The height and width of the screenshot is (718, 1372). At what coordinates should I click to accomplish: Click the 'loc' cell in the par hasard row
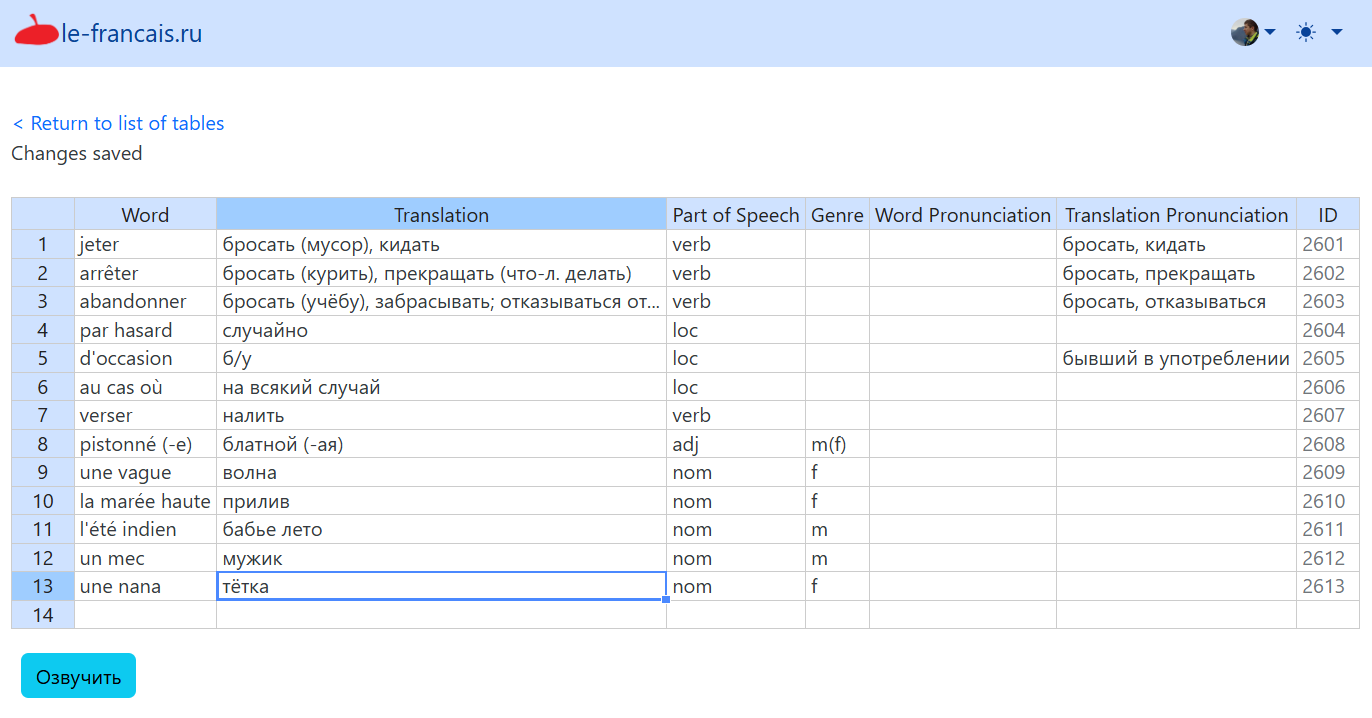(736, 331)
